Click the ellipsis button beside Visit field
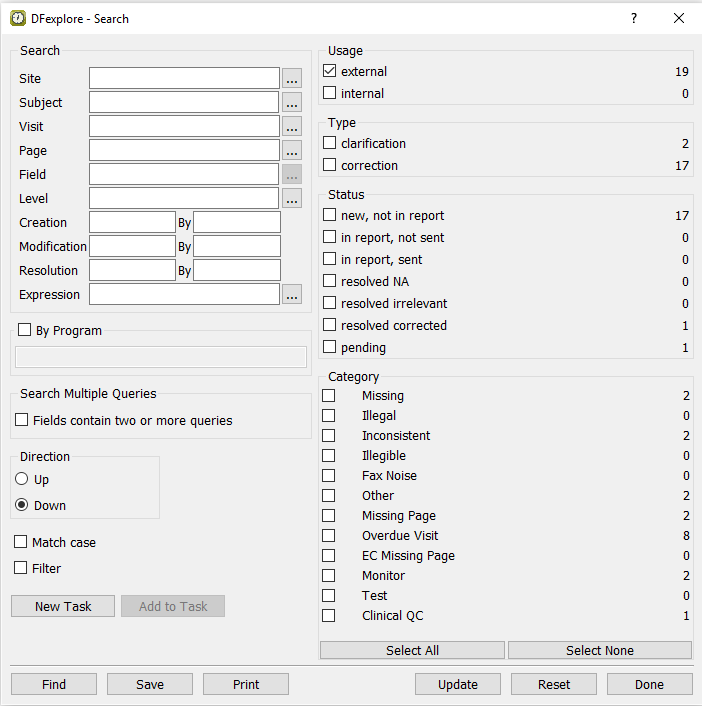Image resolution: width=702 pixels, height=706 pixels. tap(291, 127)
